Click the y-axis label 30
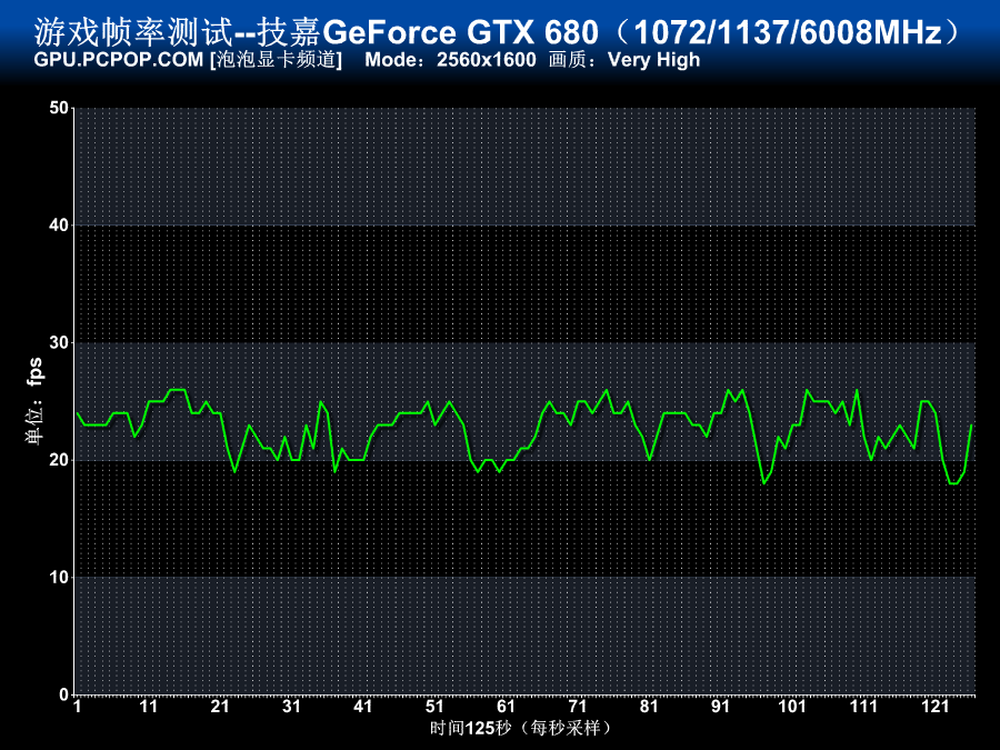This screenshot has height=750, width=1000. pyautogui.click(x=59, y=342)
